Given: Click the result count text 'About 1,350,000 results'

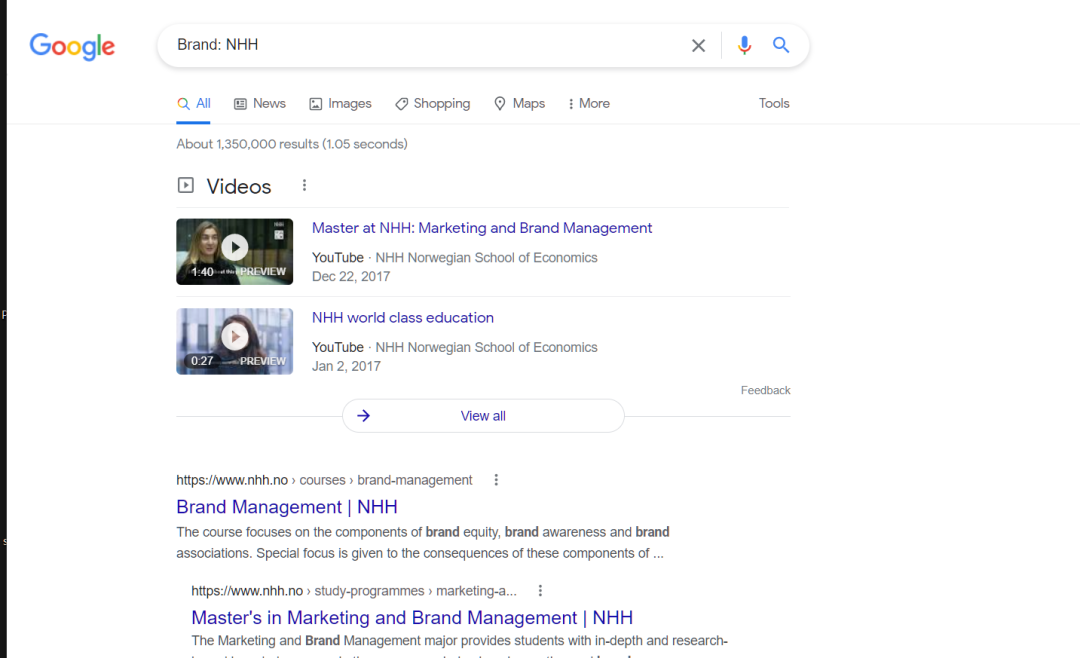Looking at the screenshot, I should tap(247, 144).
